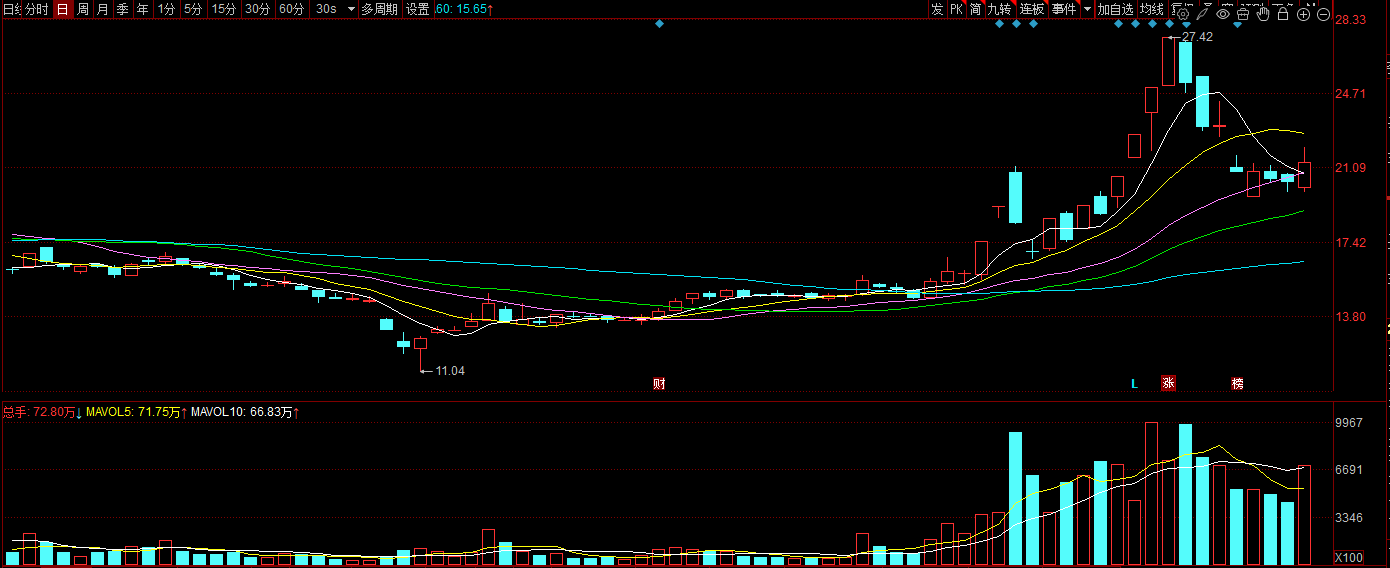Click the 事件 events button
The image size is (1390, 568).
[x=1064, y=9]
